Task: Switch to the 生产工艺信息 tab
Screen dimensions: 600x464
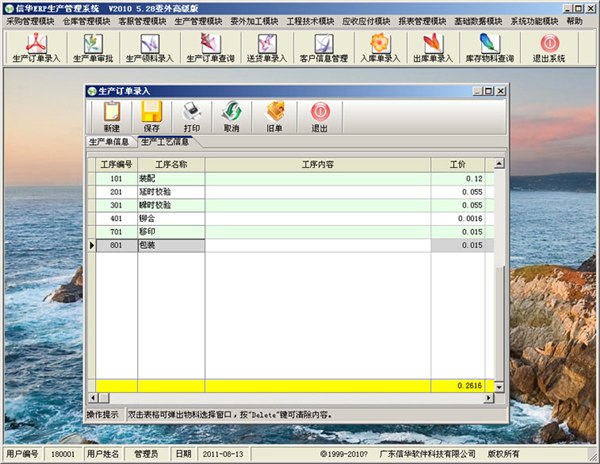Action: [x=165, y=142]
